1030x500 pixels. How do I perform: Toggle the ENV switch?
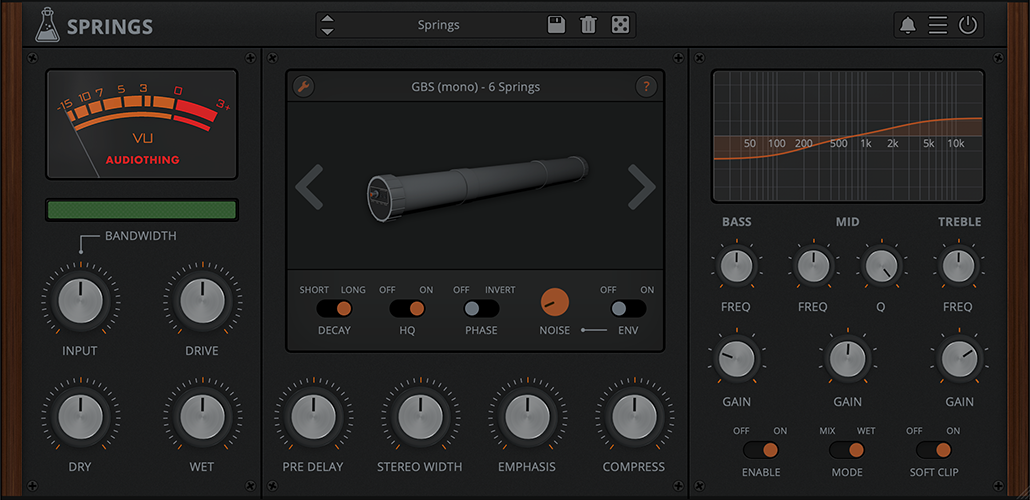pyautogui.click(x=628, y=309)
